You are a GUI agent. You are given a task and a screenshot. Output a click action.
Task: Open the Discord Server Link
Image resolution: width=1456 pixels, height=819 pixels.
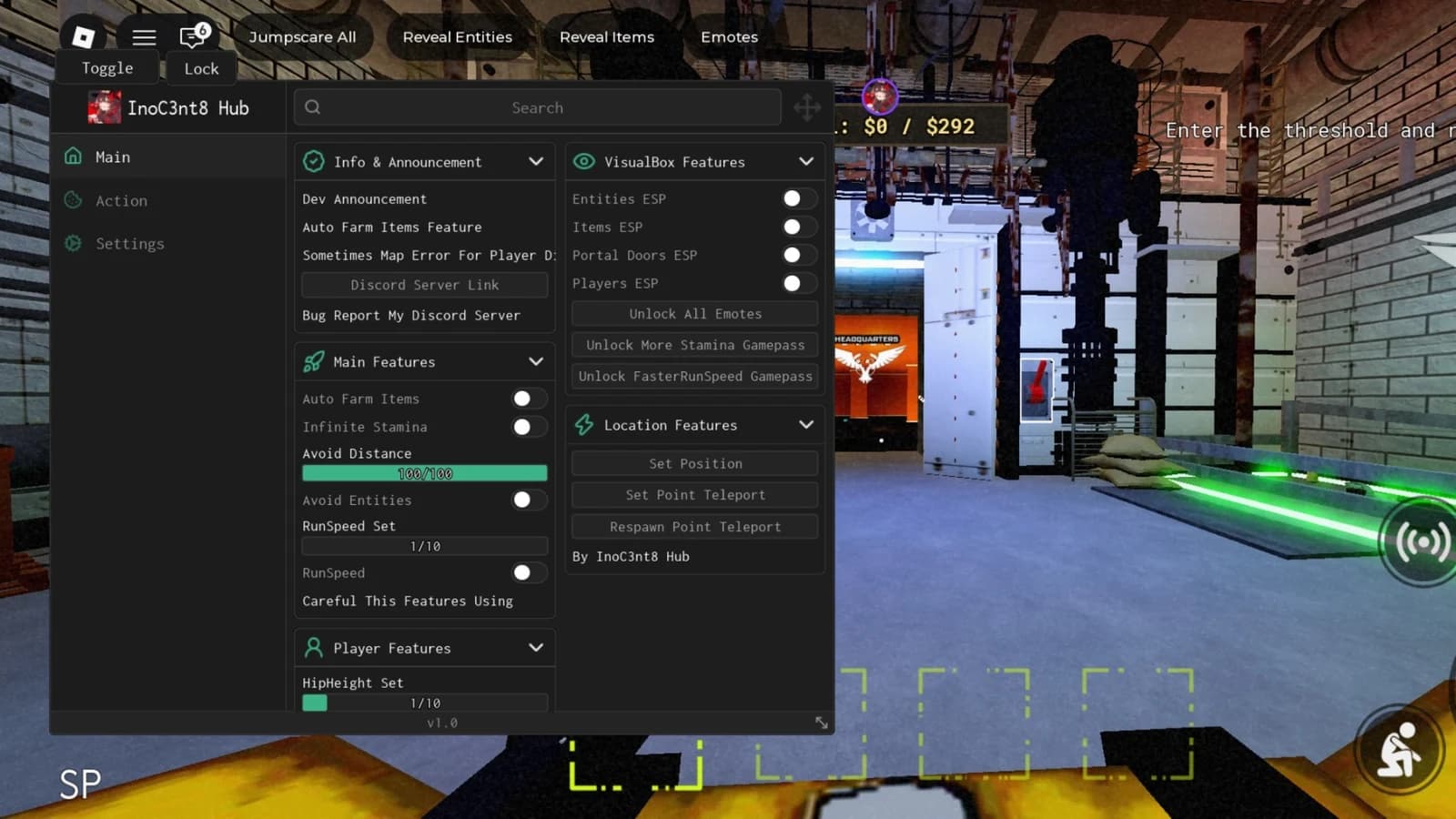point(425,285)
